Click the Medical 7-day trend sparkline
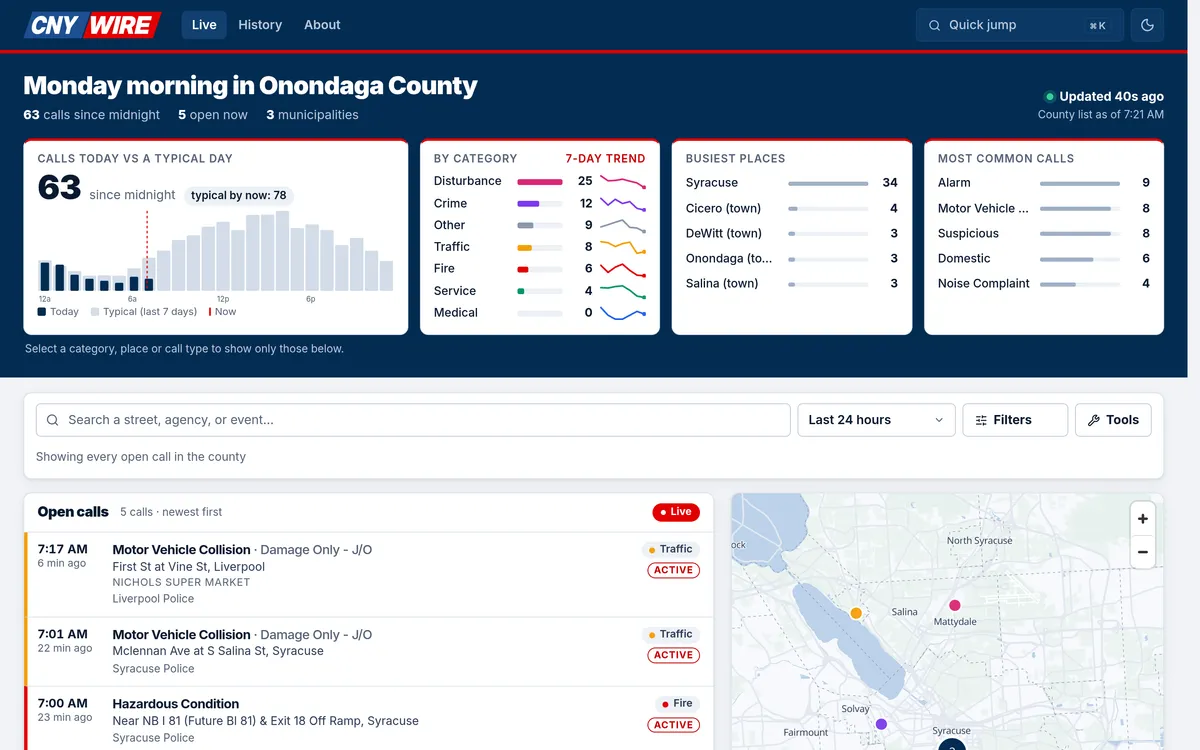The width and height of the screenshot is (1200, 750). coord(623,313)
